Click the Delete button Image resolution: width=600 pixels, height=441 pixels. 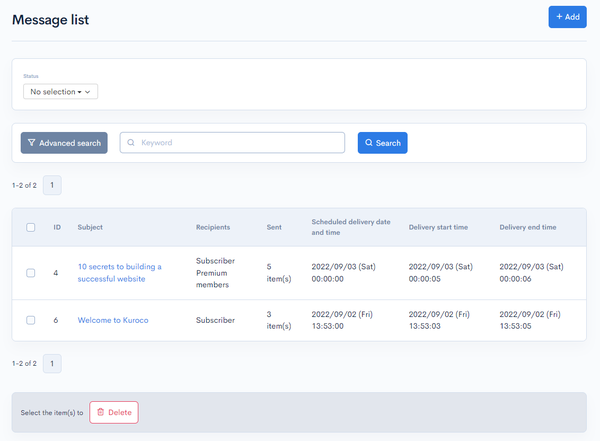[114, 412]
